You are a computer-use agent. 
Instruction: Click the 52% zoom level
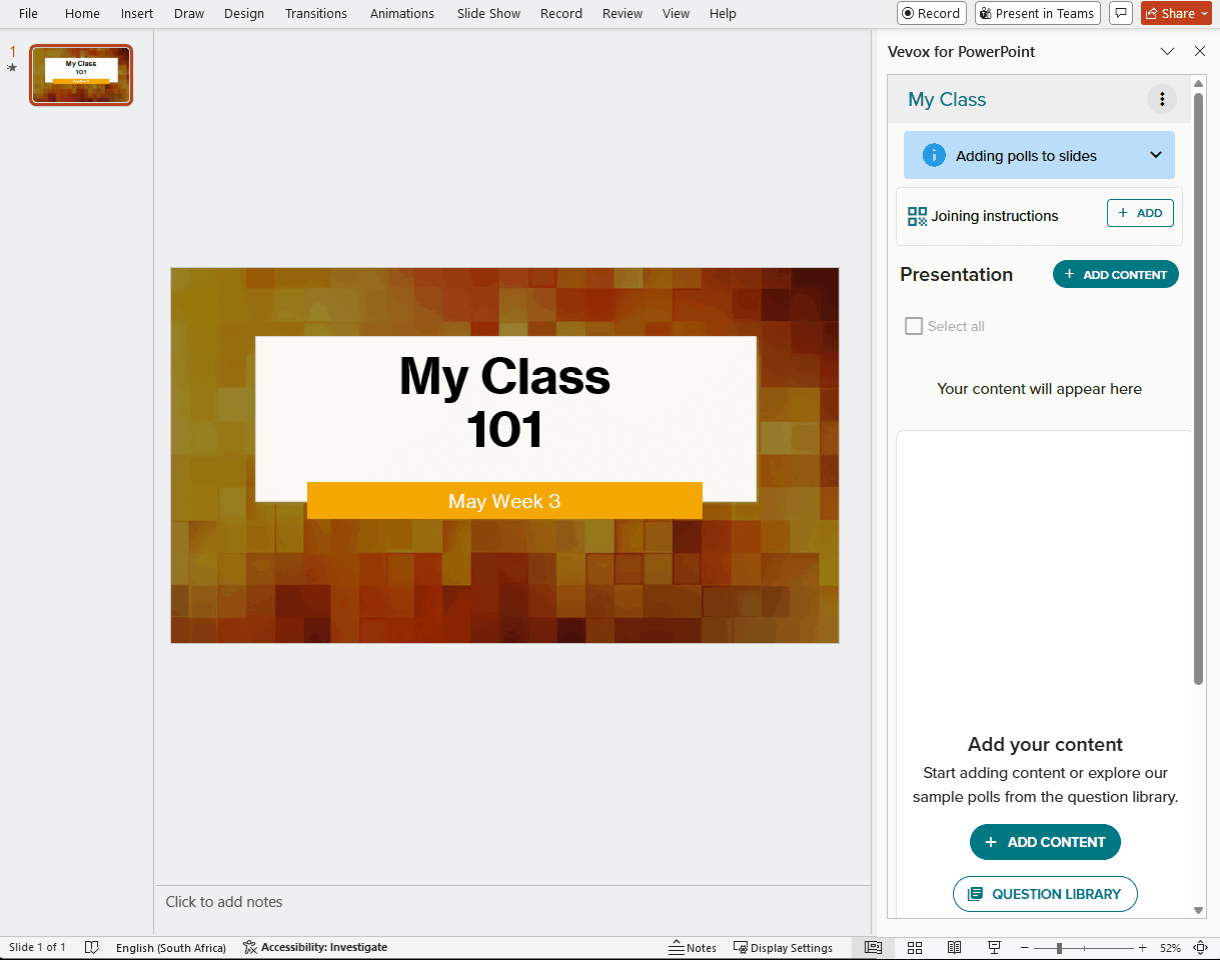click(x=1170, y=947)
